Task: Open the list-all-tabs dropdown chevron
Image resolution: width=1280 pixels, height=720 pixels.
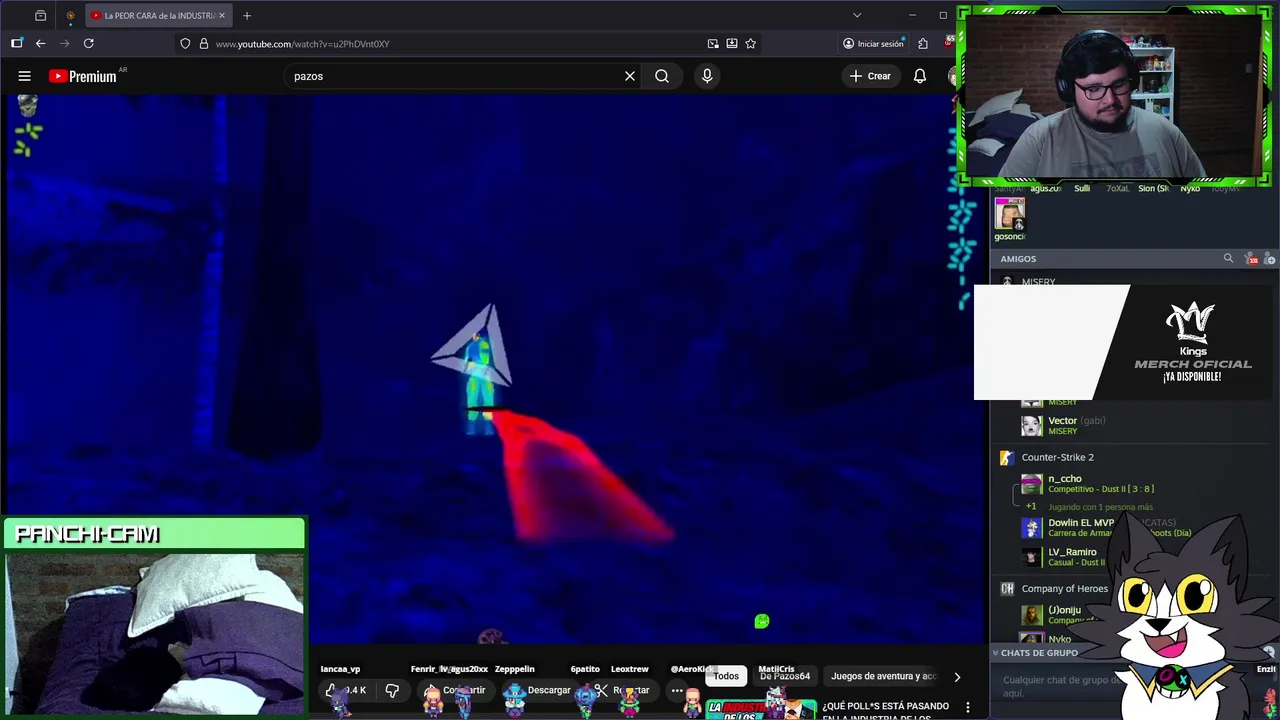Action: pyautogui.click(x=857, y=15)
